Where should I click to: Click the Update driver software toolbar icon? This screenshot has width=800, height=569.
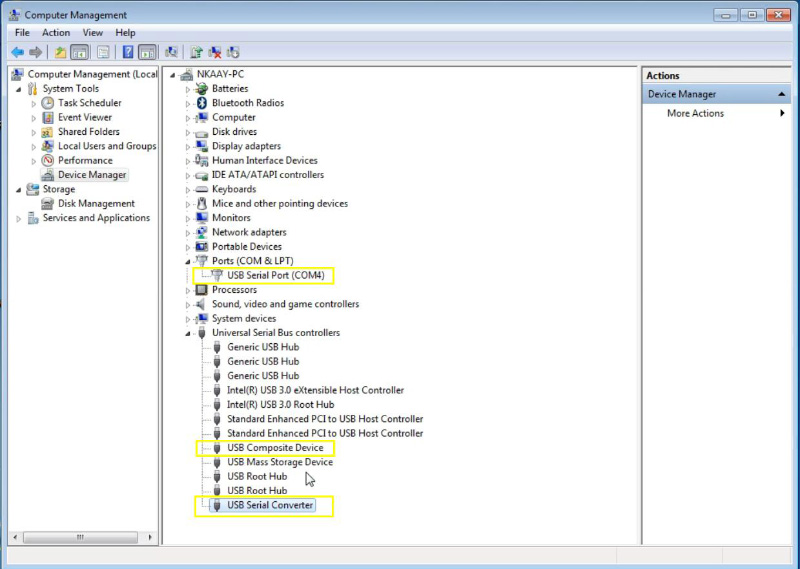click(197, 52)
